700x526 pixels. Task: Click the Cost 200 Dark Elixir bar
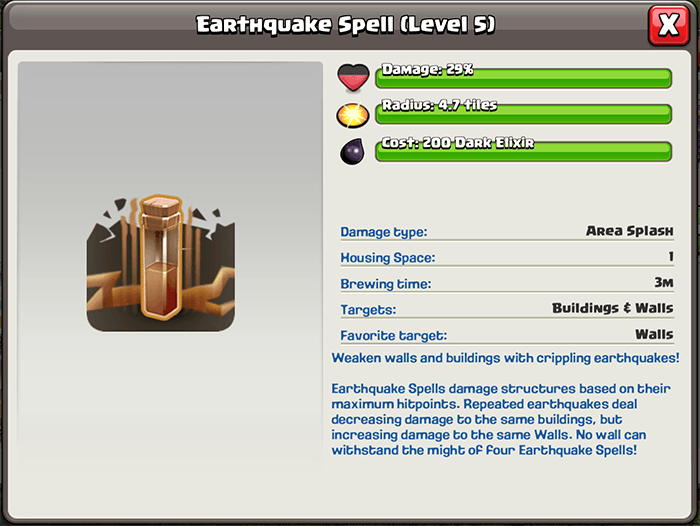click(524, 151)
